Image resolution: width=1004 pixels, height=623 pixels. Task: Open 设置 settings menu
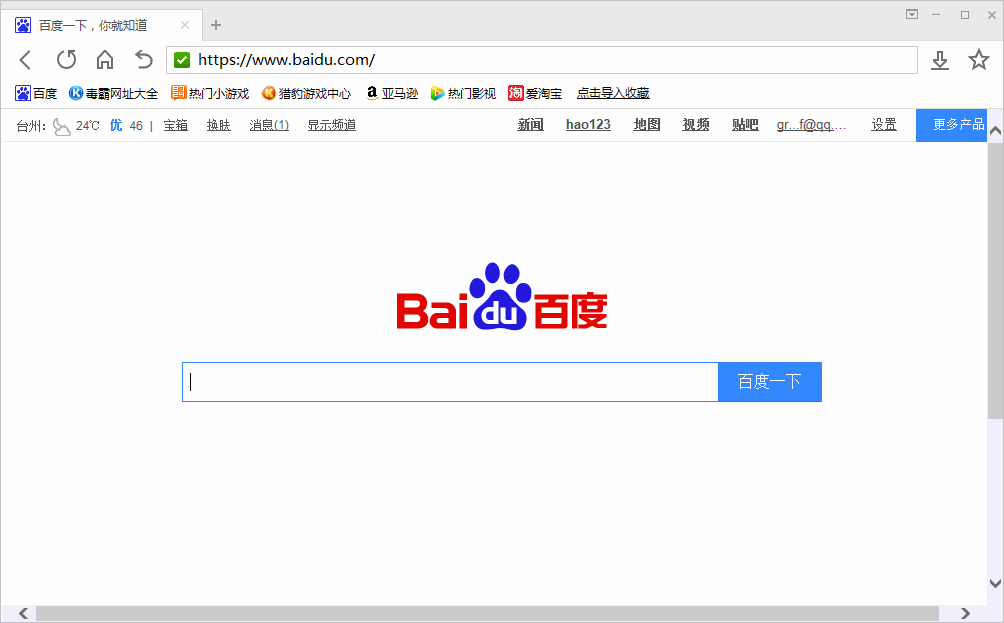[884, 125]
